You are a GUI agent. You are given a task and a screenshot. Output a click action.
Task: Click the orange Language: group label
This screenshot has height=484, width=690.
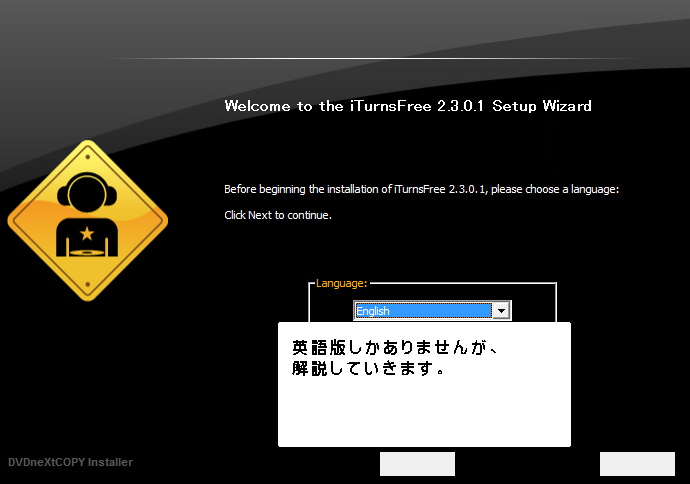(x=341, y=283)
